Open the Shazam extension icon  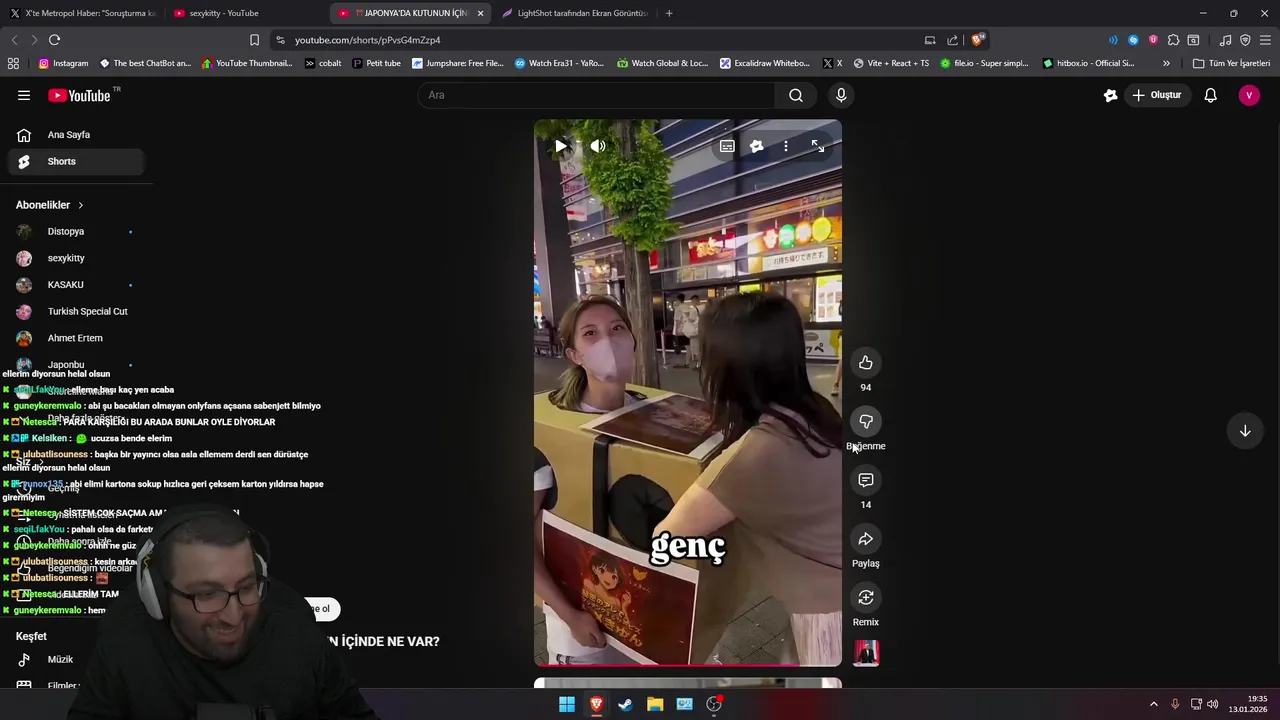(x=1133, y=40)
